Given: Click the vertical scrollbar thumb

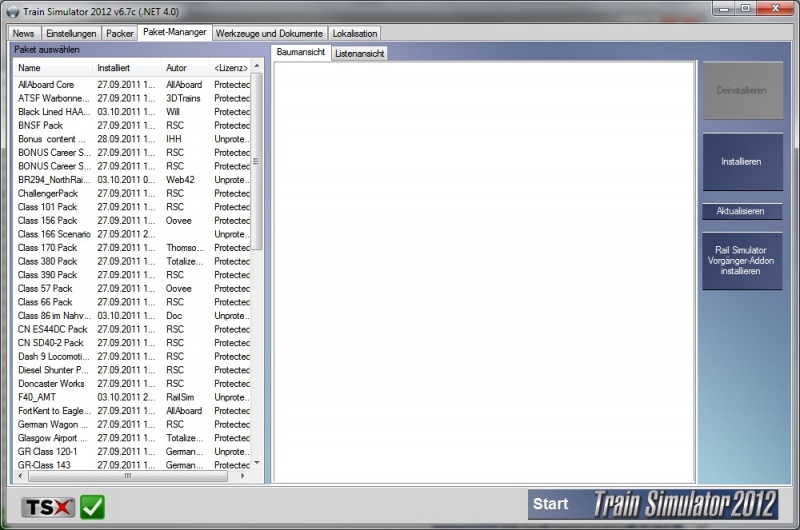Looking at the screenshot, I should 257,161.
